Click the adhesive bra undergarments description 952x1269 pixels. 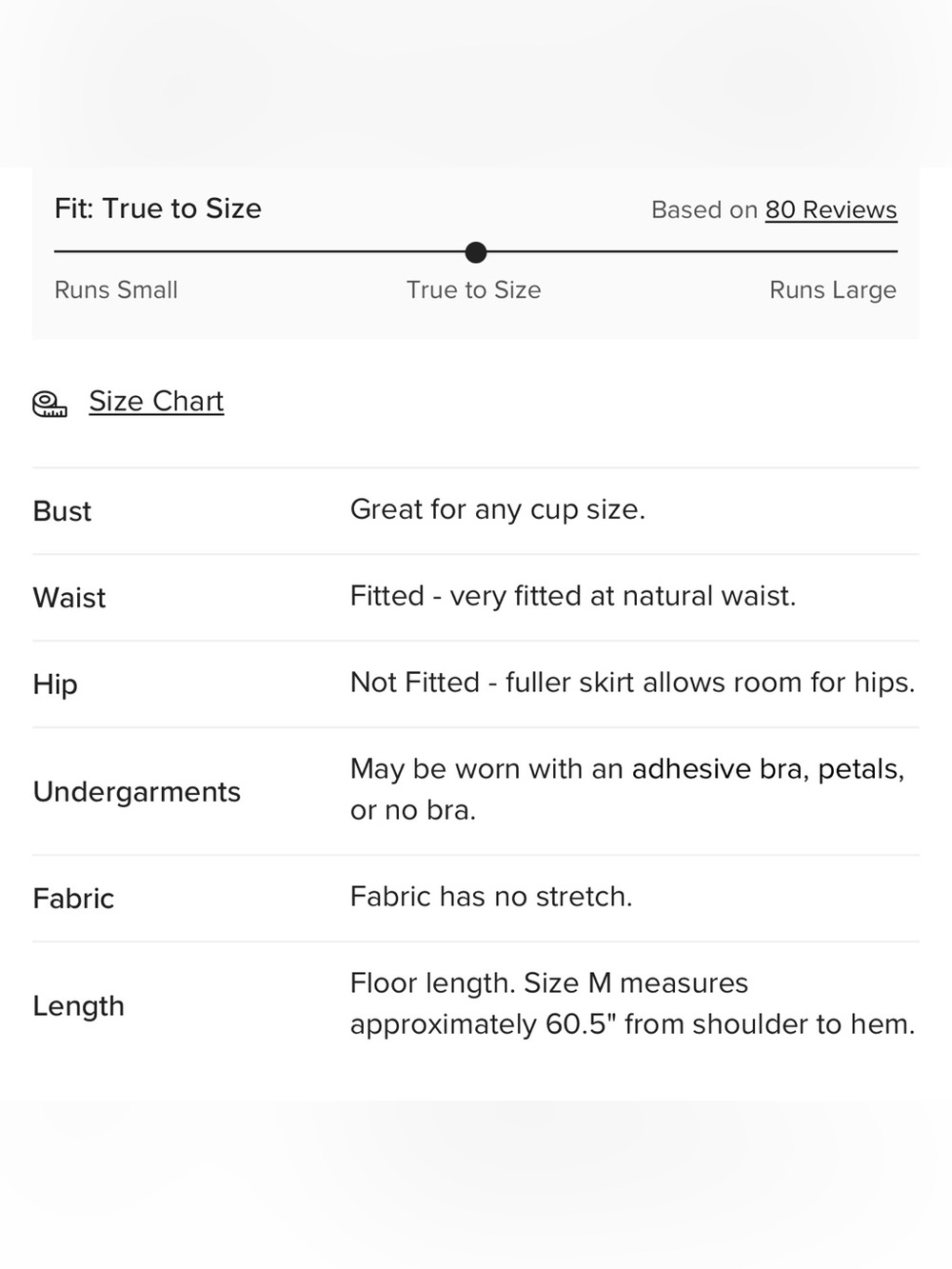pyautogui.click(x=627, y=789)
